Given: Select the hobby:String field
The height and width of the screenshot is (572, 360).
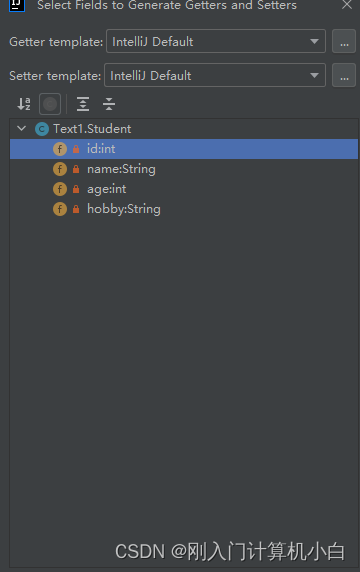Looking at the screenshot, I should coord(184,209).
